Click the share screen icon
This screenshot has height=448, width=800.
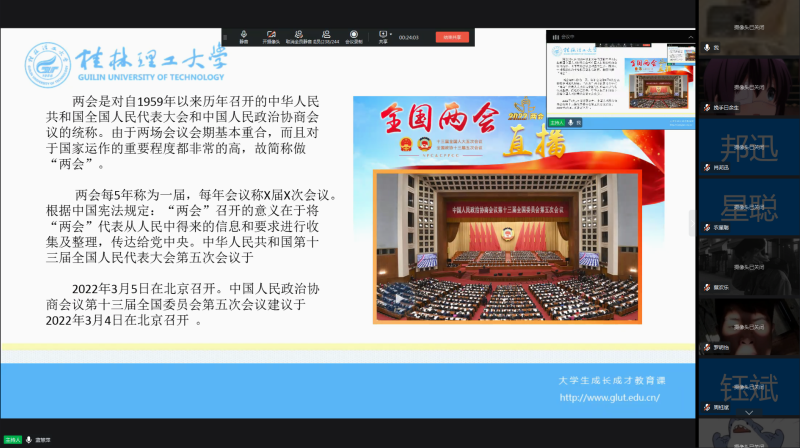(382, 37)
